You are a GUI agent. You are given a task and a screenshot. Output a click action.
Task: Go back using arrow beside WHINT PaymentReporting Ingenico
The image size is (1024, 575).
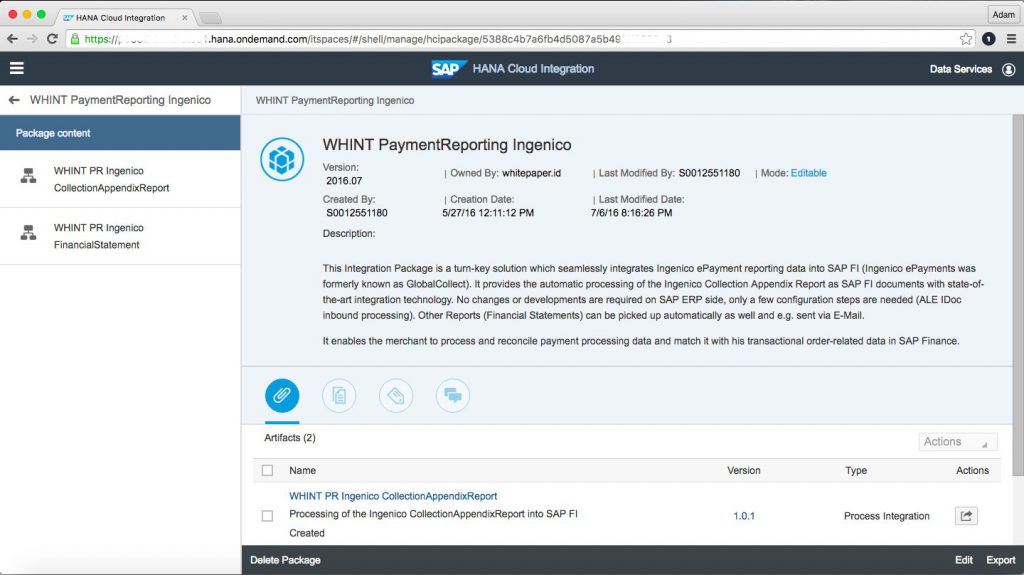[x=14, y=100]
